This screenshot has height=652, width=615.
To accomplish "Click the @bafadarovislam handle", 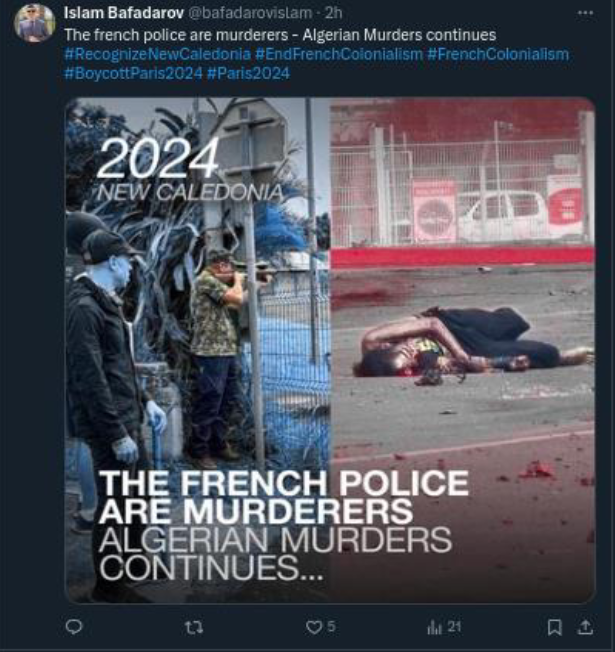I will (250, 13).
